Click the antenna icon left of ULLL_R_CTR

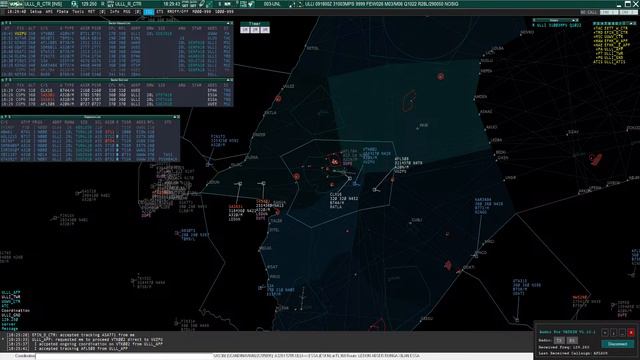click(111, 4)
